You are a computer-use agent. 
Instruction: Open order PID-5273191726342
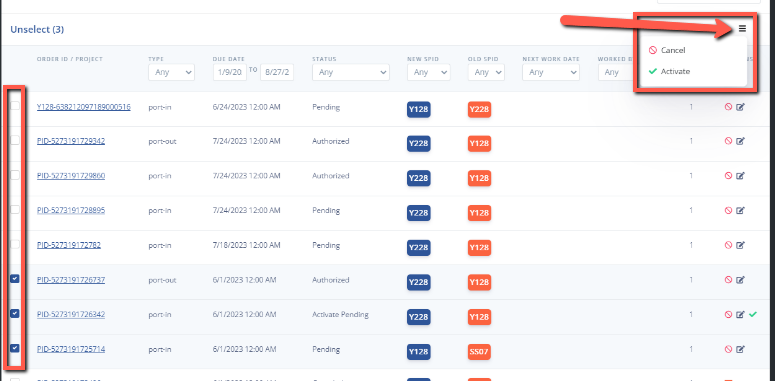pyautogui.click(x=71, y=314)
